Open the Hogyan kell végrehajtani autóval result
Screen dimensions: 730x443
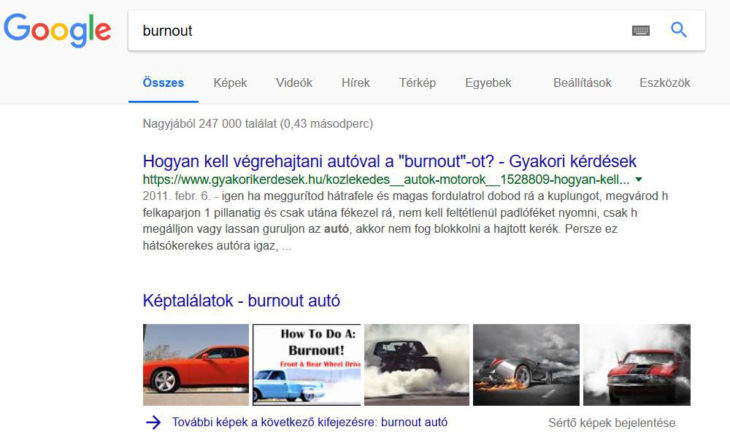(x=389, y=161)
